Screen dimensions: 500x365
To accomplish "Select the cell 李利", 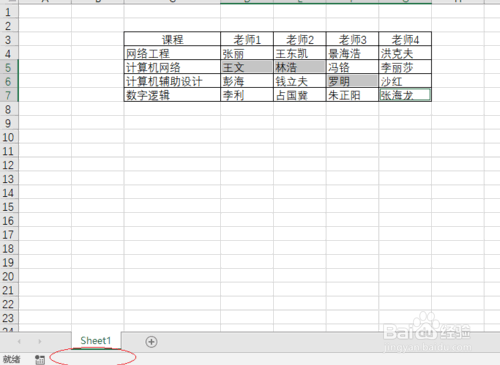I will click(247, 95).
